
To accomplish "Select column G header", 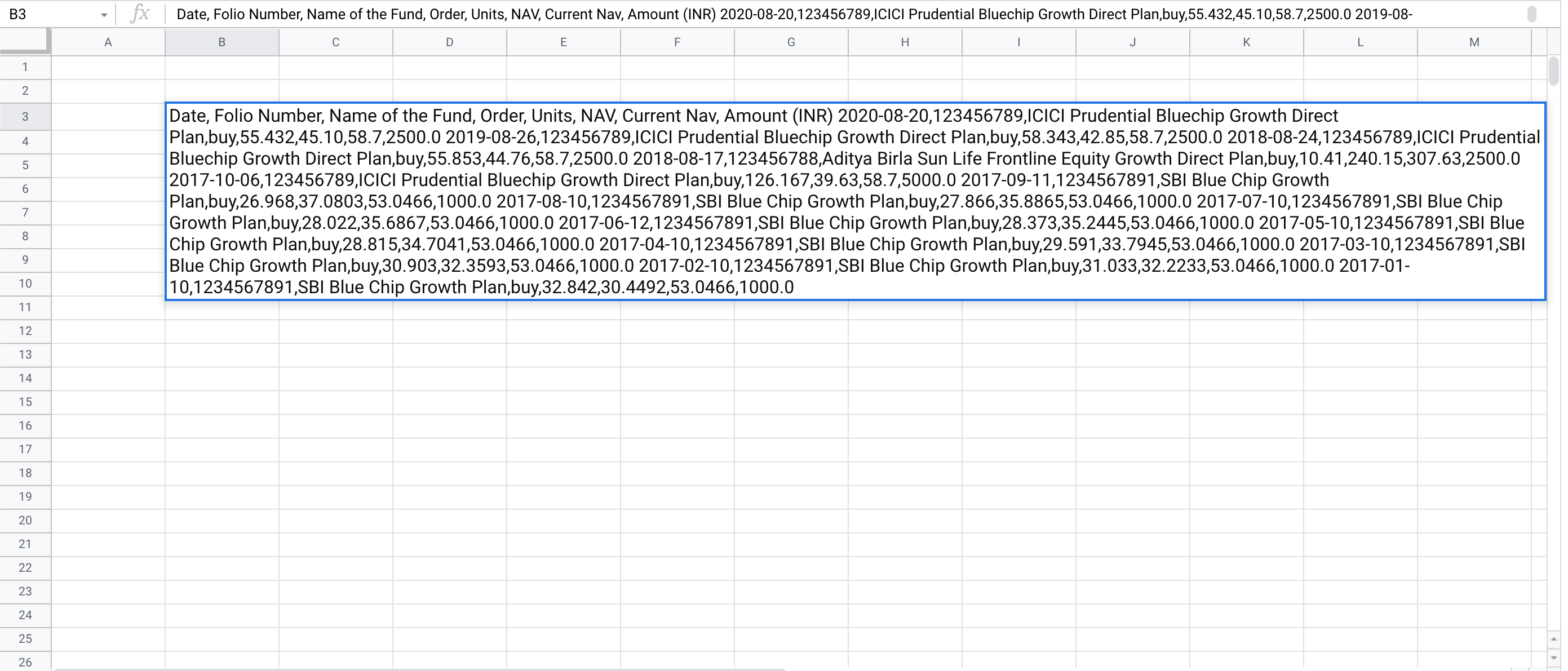I will (x=791, y=42).
